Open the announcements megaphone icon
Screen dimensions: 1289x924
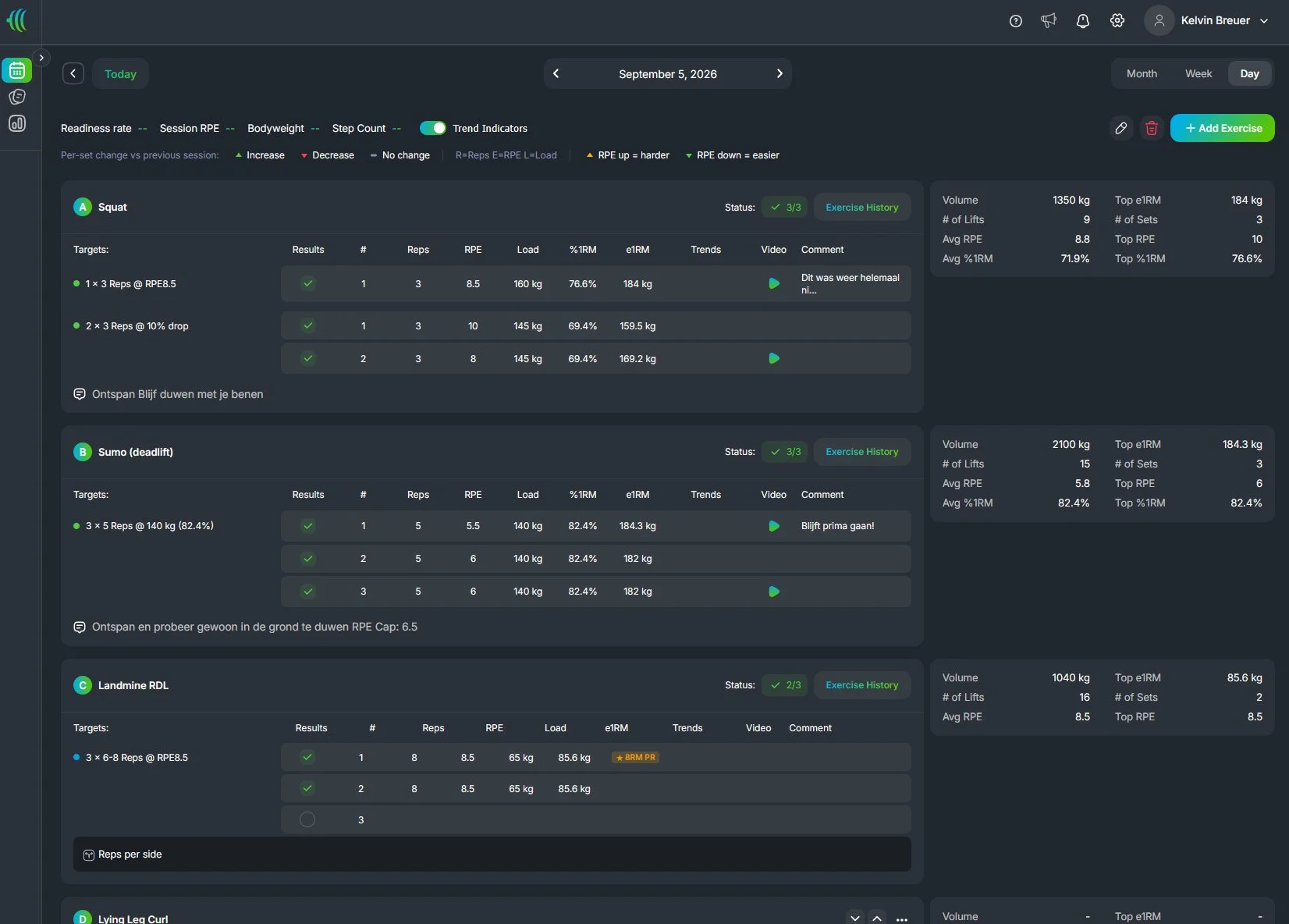(1049, 21)
